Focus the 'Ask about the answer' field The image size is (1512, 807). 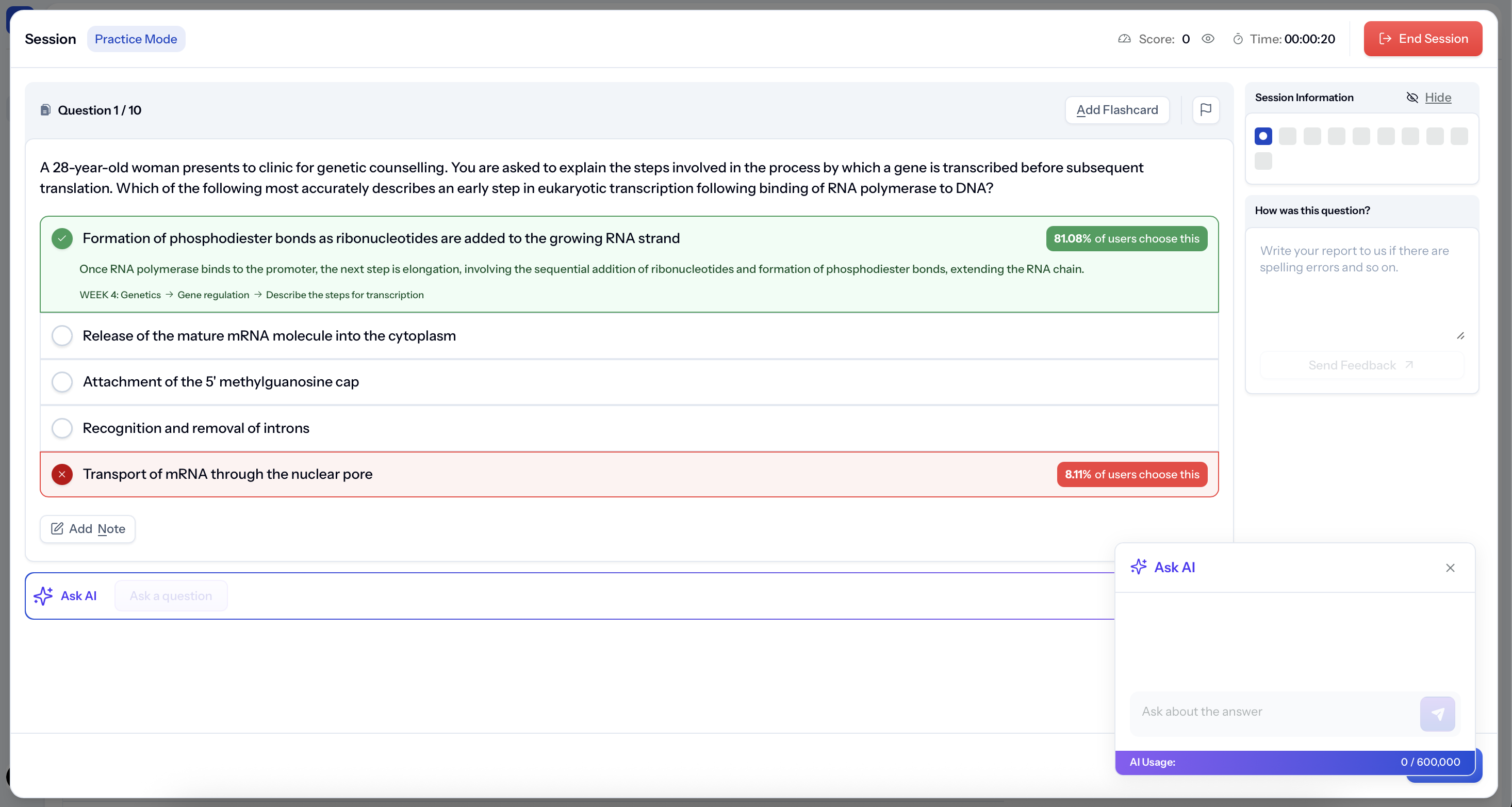pyautogui.click(x=1274, y=711)
